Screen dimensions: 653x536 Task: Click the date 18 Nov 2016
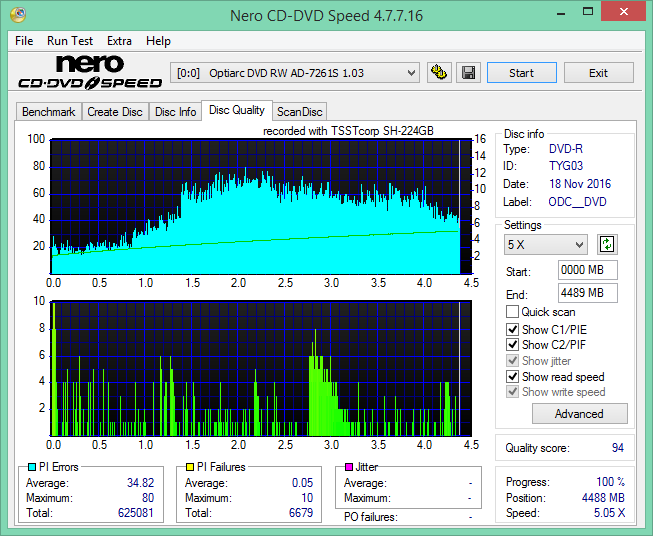click(580, 184)
